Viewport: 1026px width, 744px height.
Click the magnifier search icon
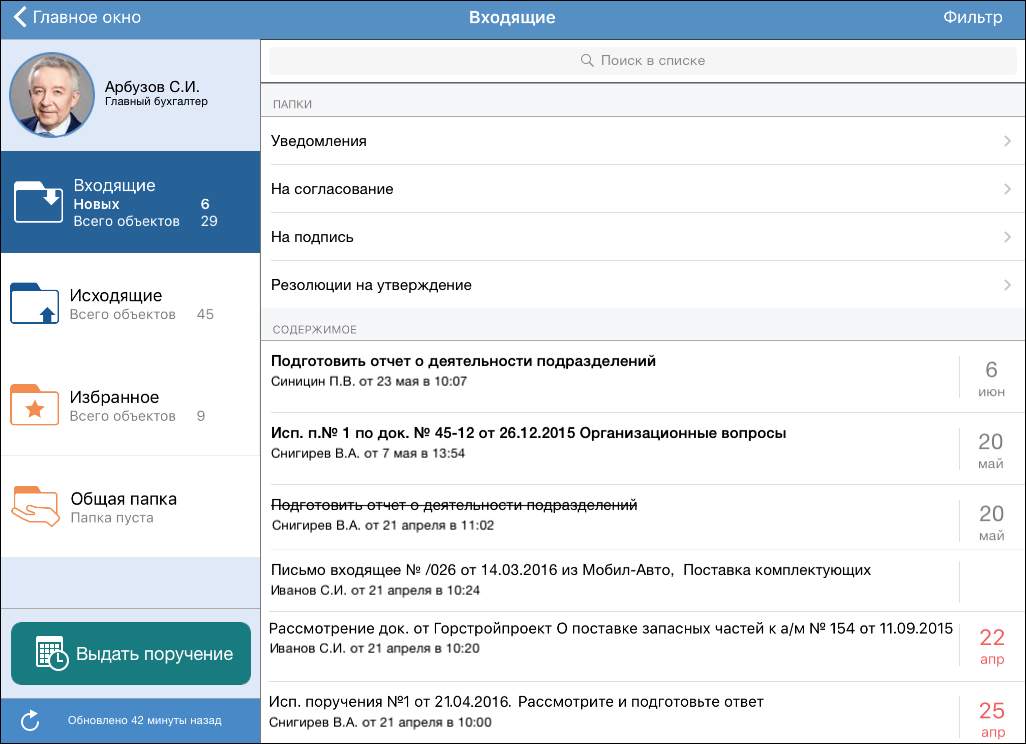(x=587, y=60)
